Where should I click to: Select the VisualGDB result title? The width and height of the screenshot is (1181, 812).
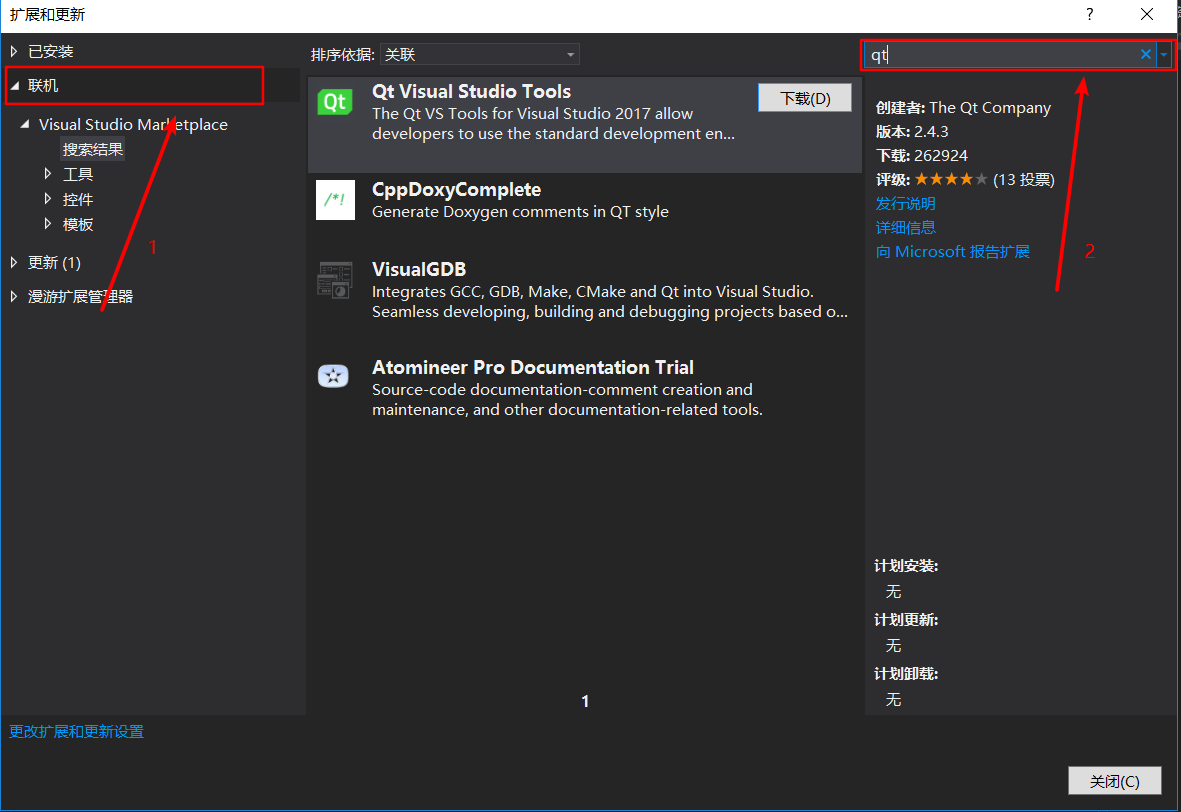419,270
